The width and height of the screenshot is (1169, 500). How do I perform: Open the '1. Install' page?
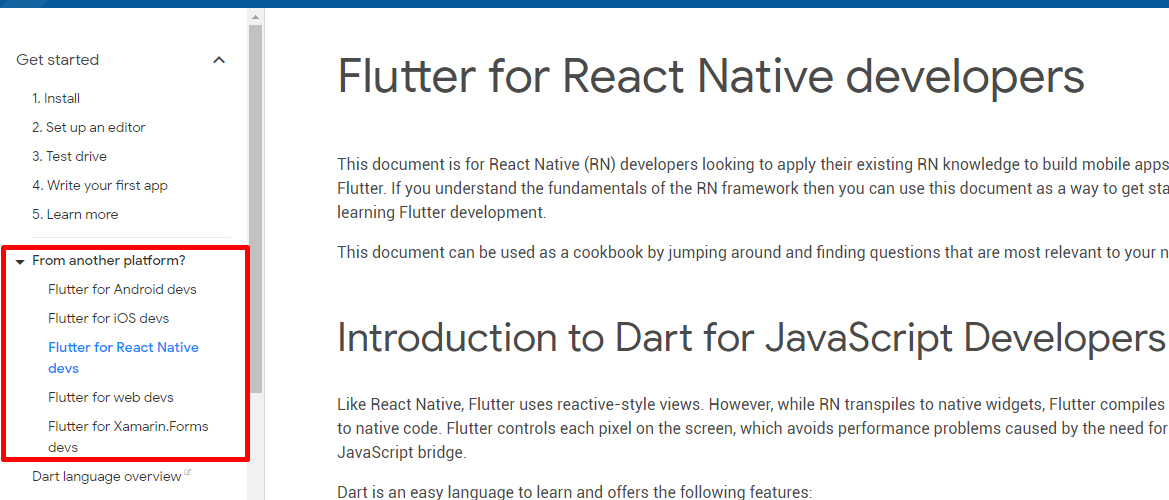pyautogui.click(x=56, y=98)
